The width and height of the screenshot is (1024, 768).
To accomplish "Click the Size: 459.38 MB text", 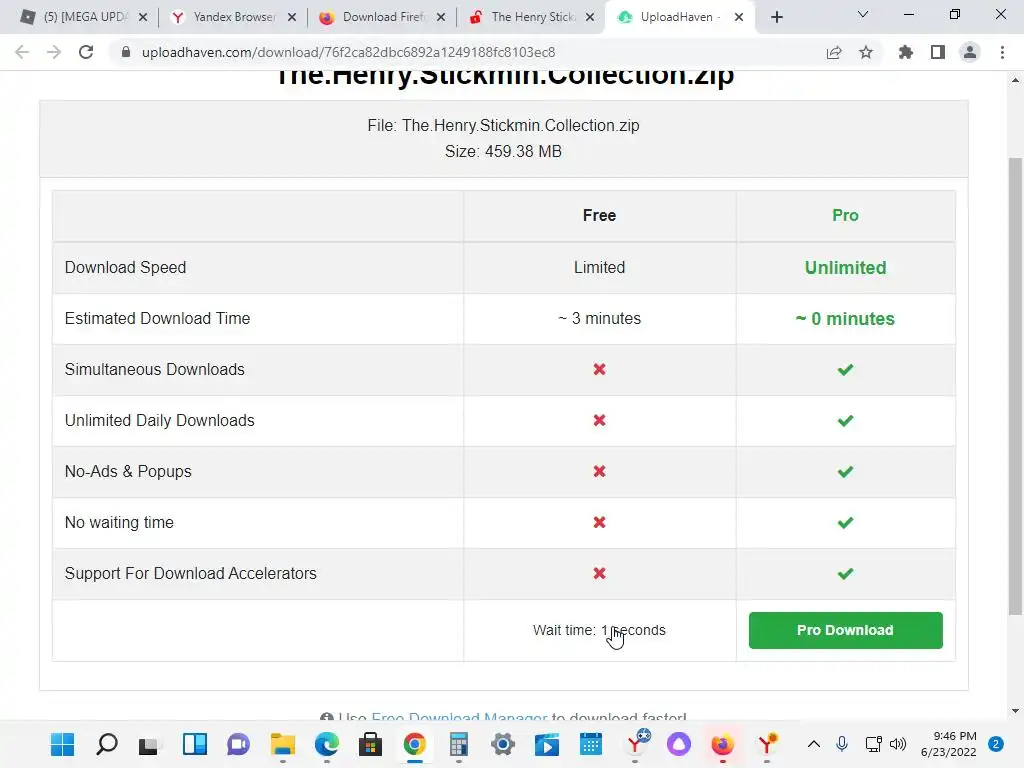I will click(503, 152).
